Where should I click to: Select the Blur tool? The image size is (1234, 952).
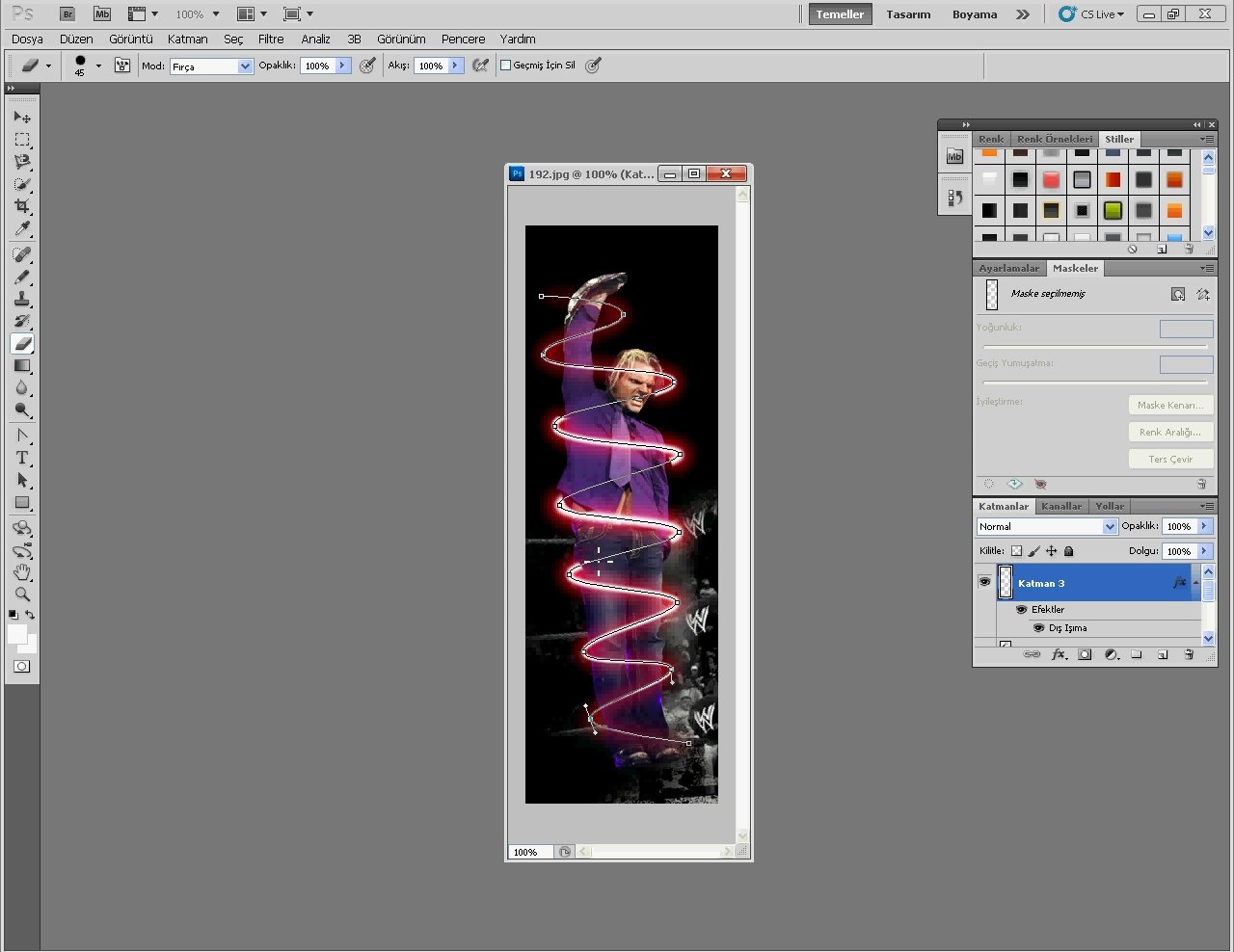[22, 388]
